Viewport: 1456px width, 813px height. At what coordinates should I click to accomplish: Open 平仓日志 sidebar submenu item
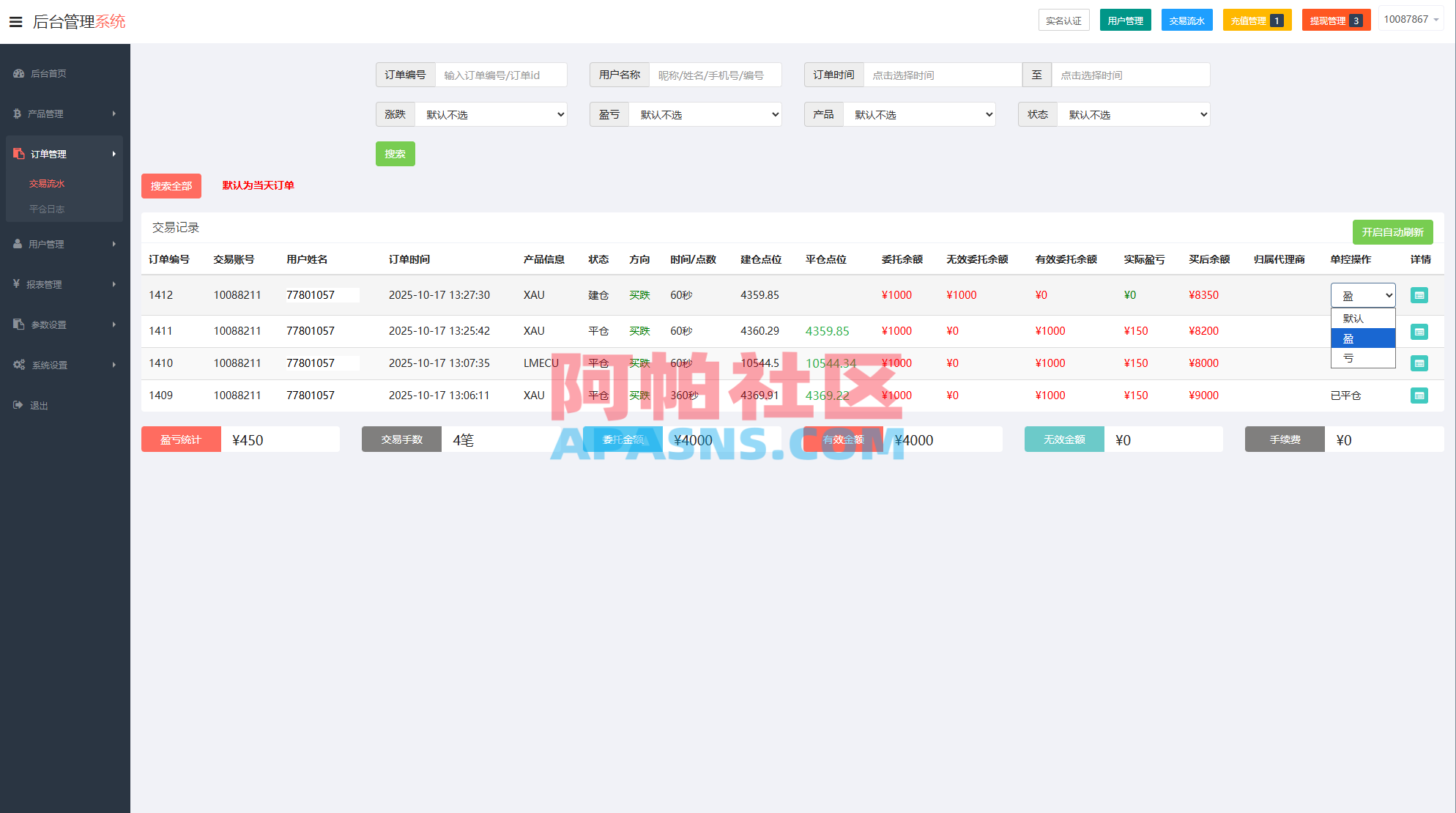click(47, 209)
